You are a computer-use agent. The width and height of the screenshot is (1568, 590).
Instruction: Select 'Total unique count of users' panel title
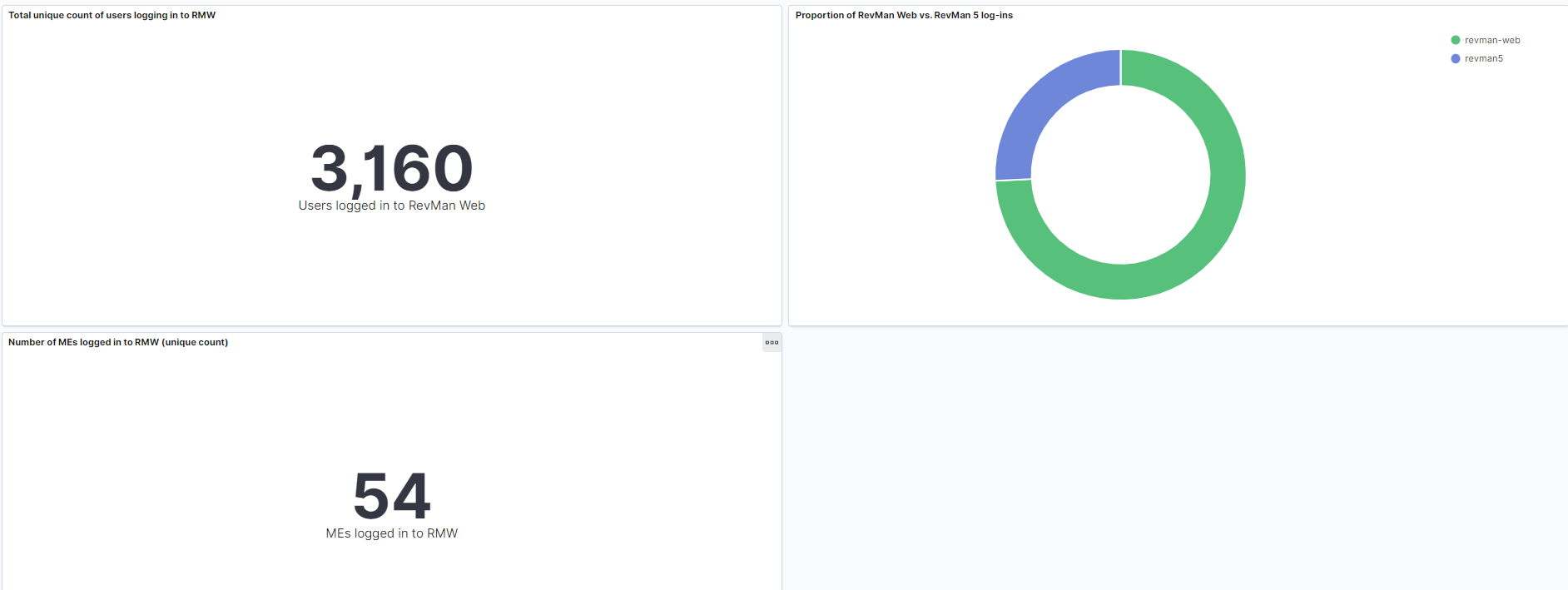pos(112,15)
